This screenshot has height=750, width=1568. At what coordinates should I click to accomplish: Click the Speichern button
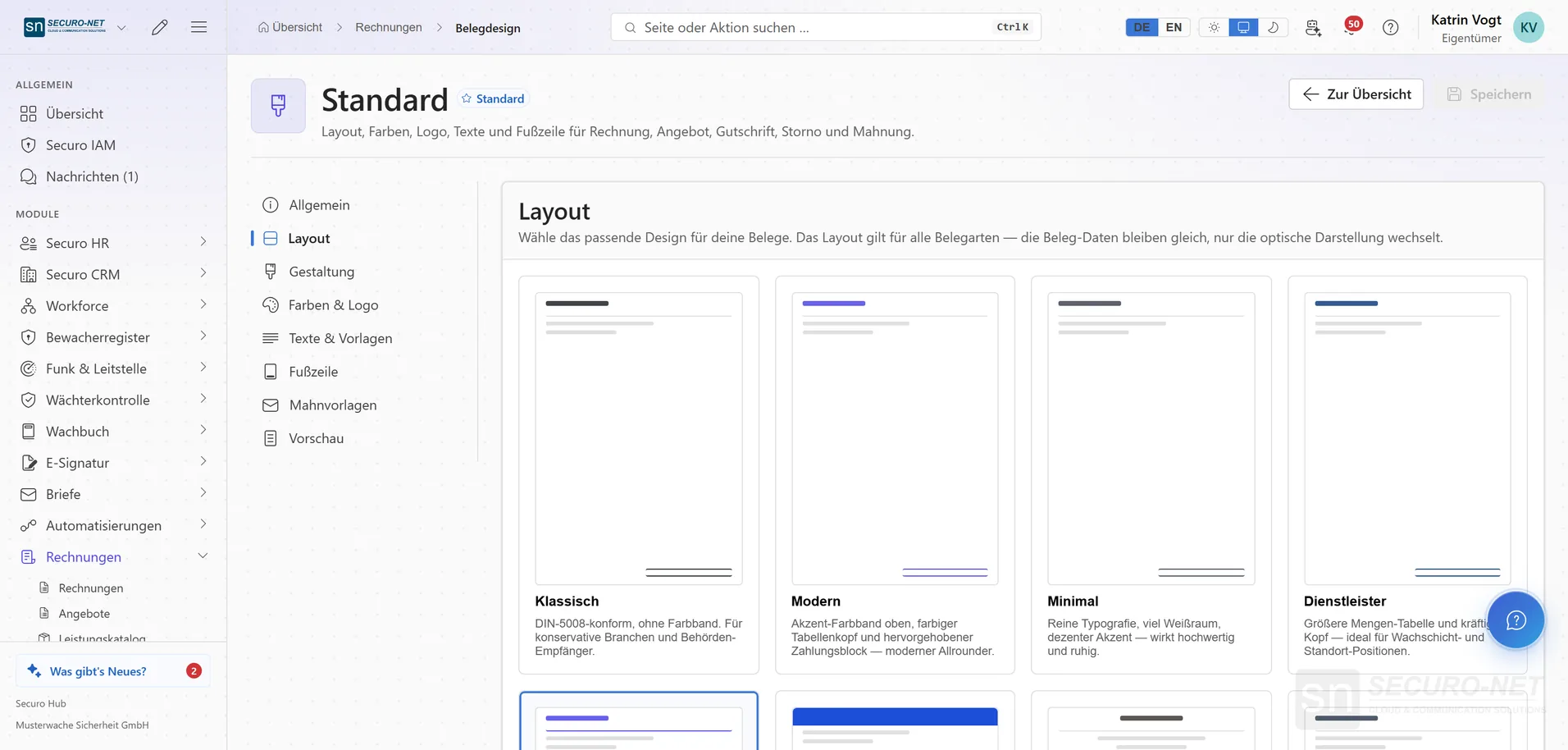tap(1488, 94)
